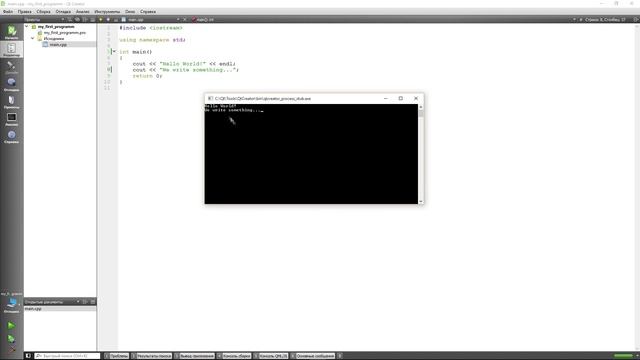
Task: Open the Problems (Проблемы) output pane
Action: click(x=116, y=356)
